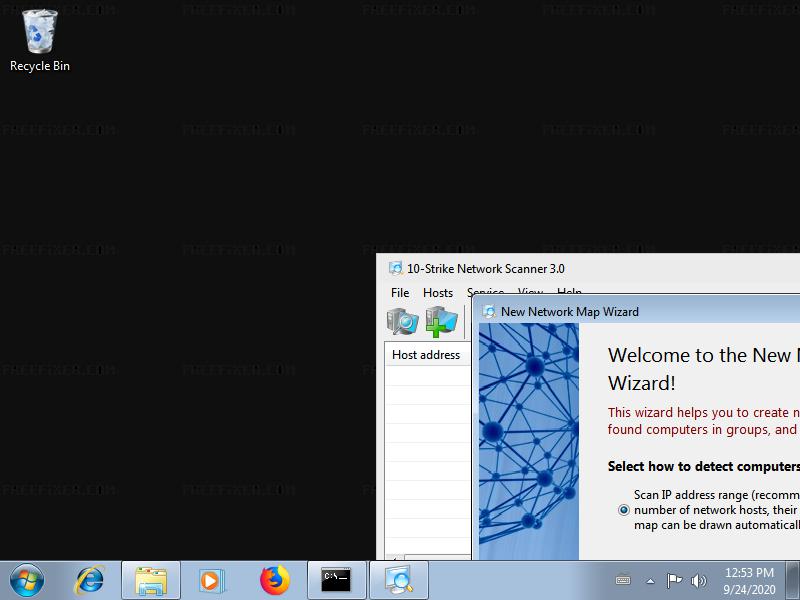Screen dimensions: 800x600
Task: Switch to the Command Prompt taskbar window
Action: tap(336, 580)
